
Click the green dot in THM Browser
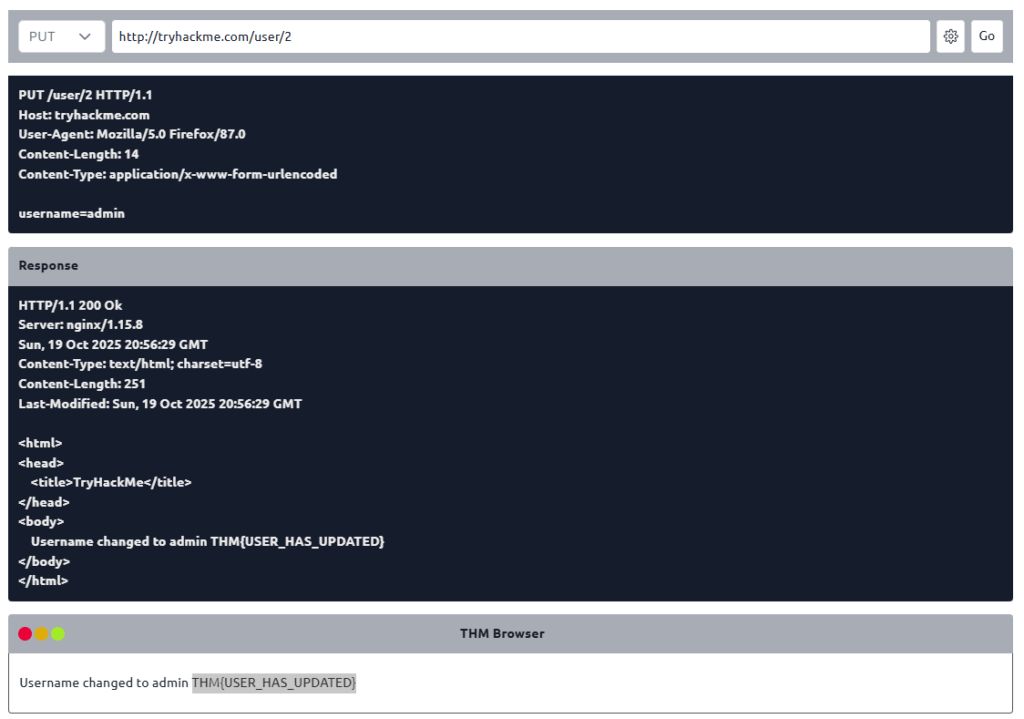(58, 634)
